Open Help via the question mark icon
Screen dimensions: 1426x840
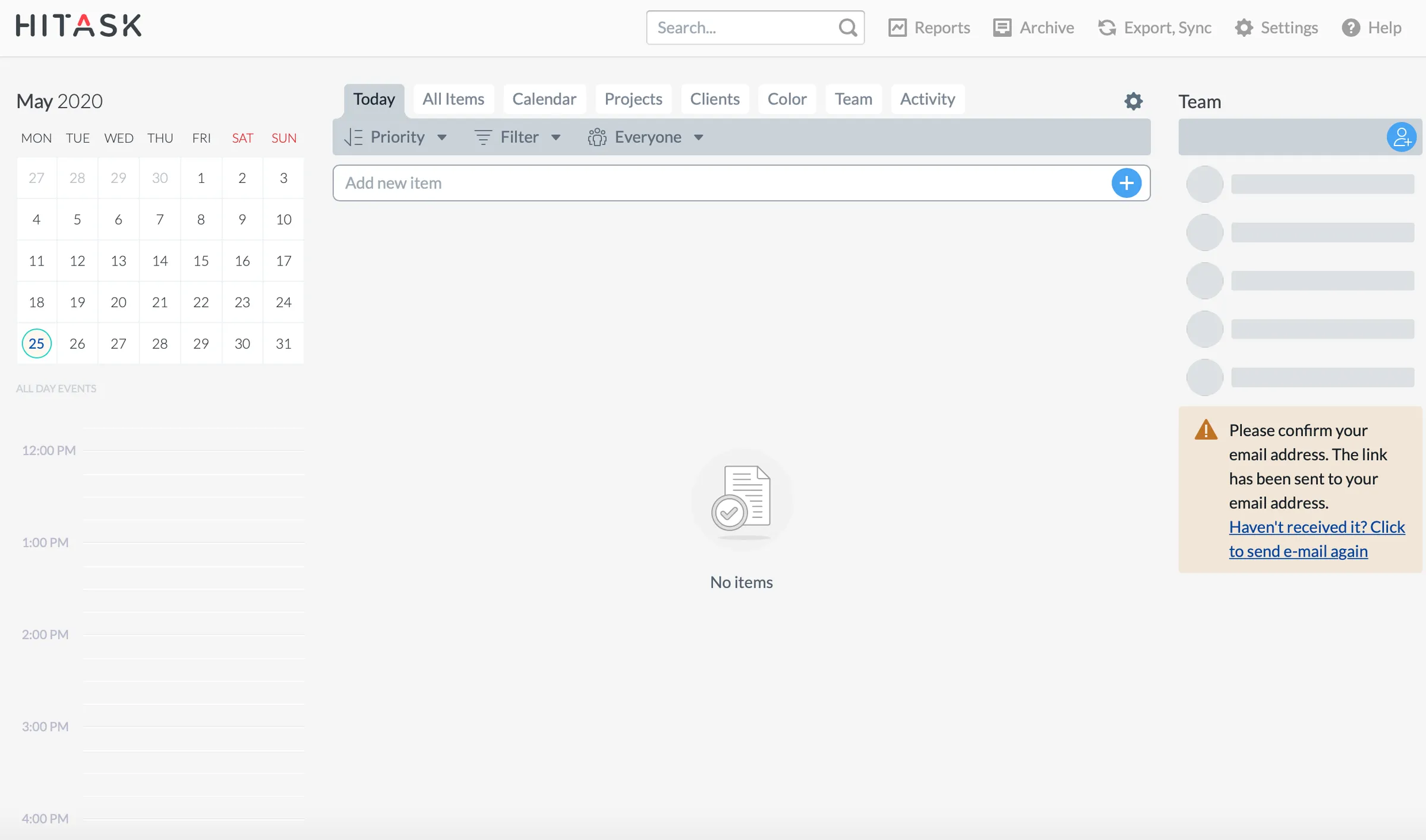1350,27
